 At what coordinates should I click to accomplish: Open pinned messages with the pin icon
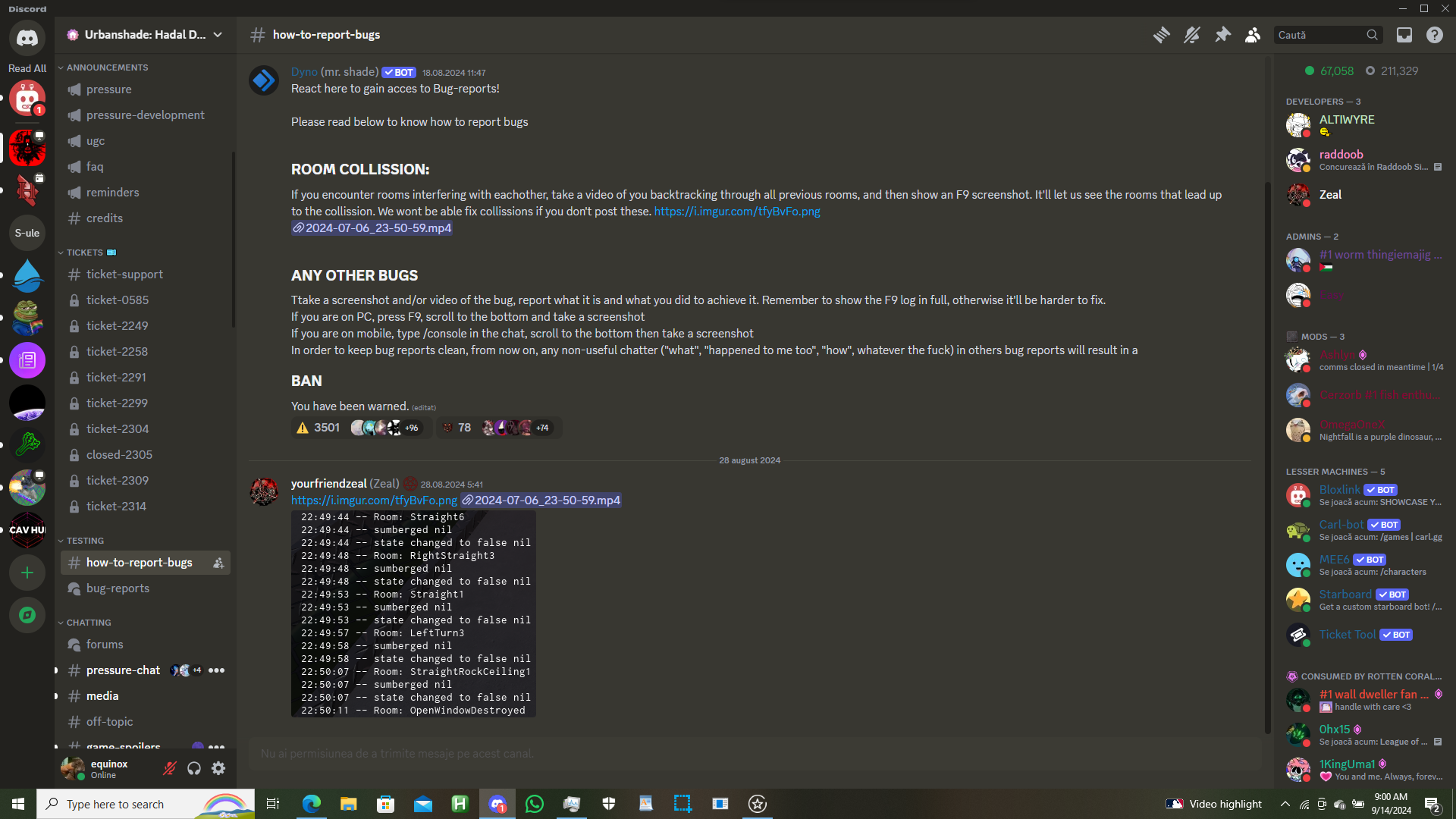tap(1222, 35)
